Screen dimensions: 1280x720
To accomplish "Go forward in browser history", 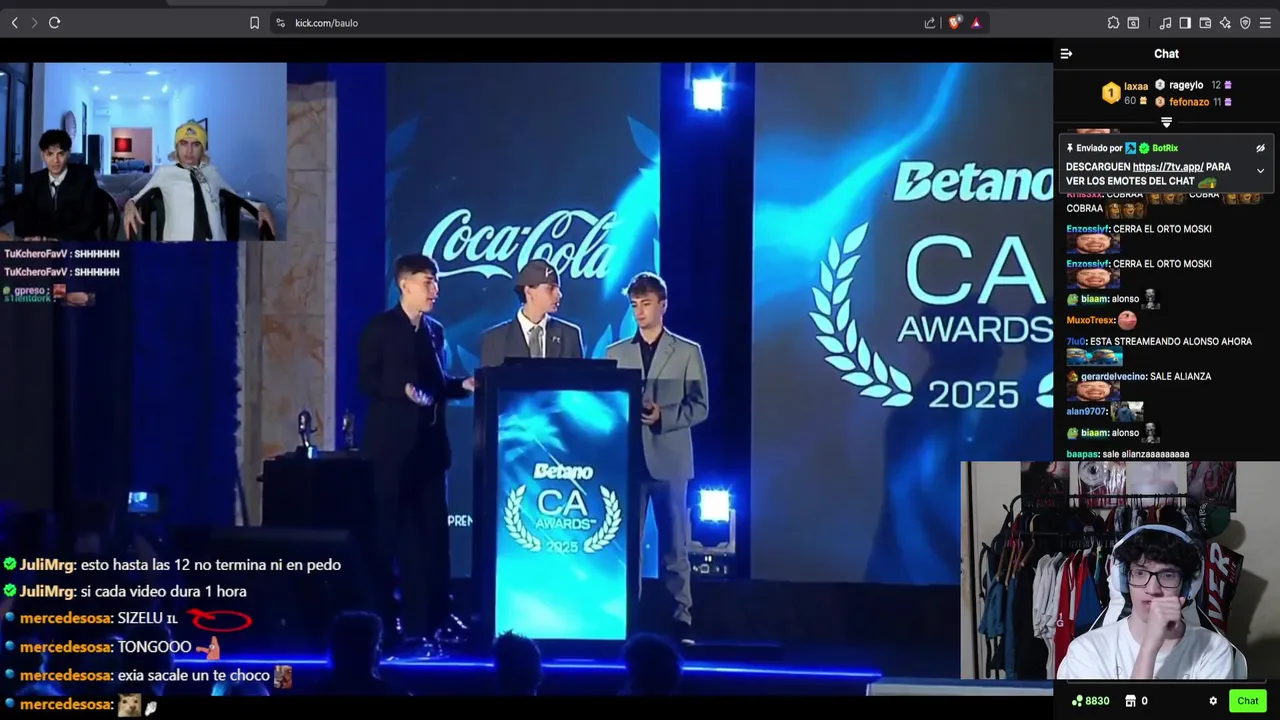I will click(34, 22).
